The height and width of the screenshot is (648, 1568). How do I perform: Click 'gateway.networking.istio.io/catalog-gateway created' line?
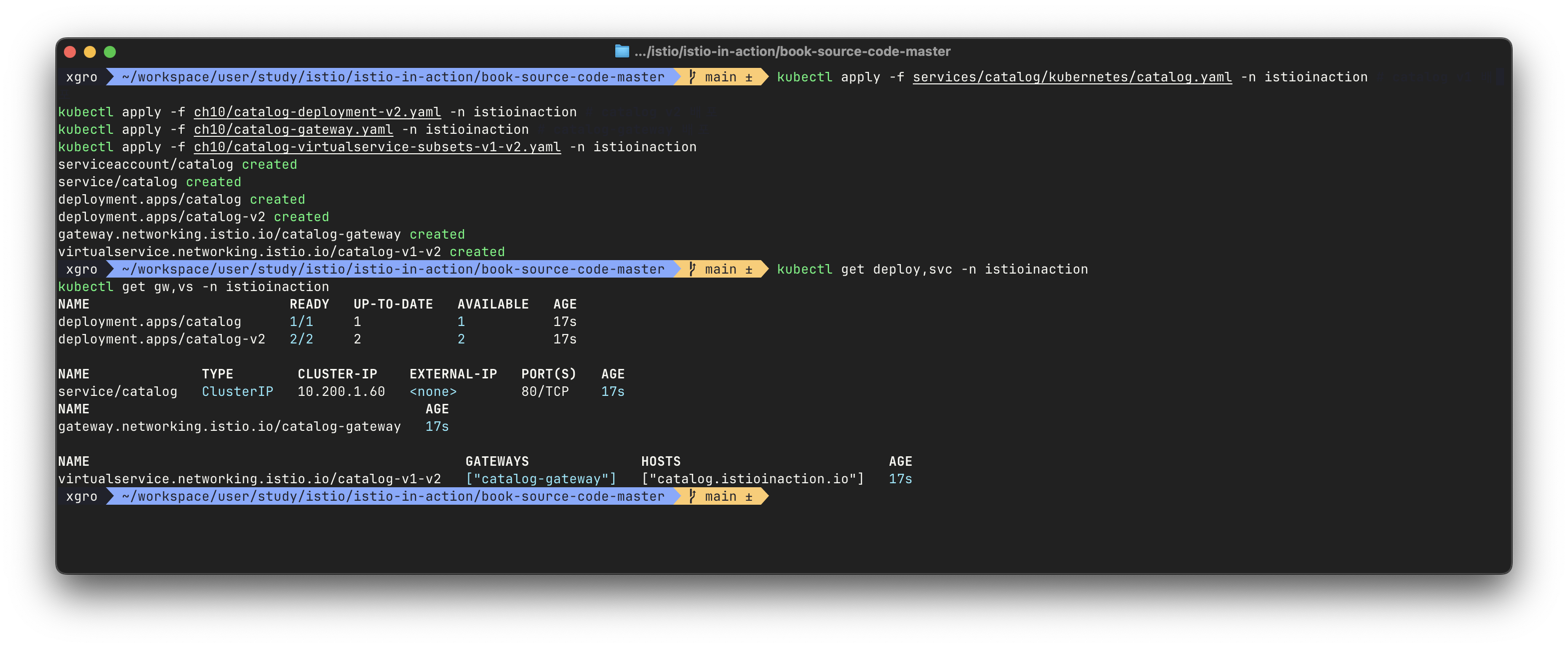(x=262, y=234)
